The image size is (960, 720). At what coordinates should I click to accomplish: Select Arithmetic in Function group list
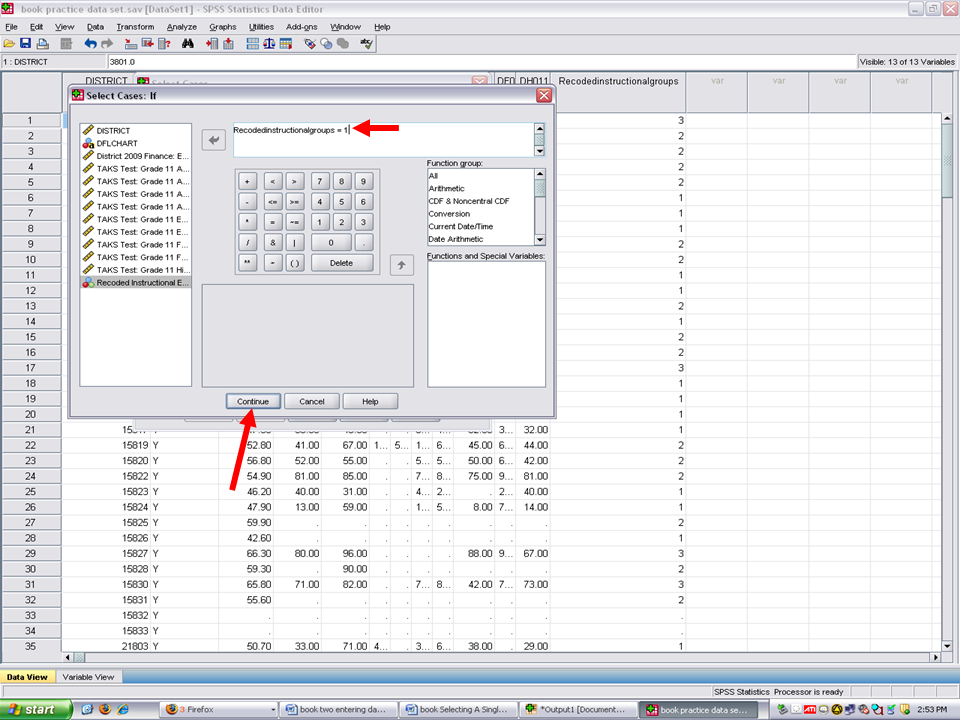(x=447, y=188)
